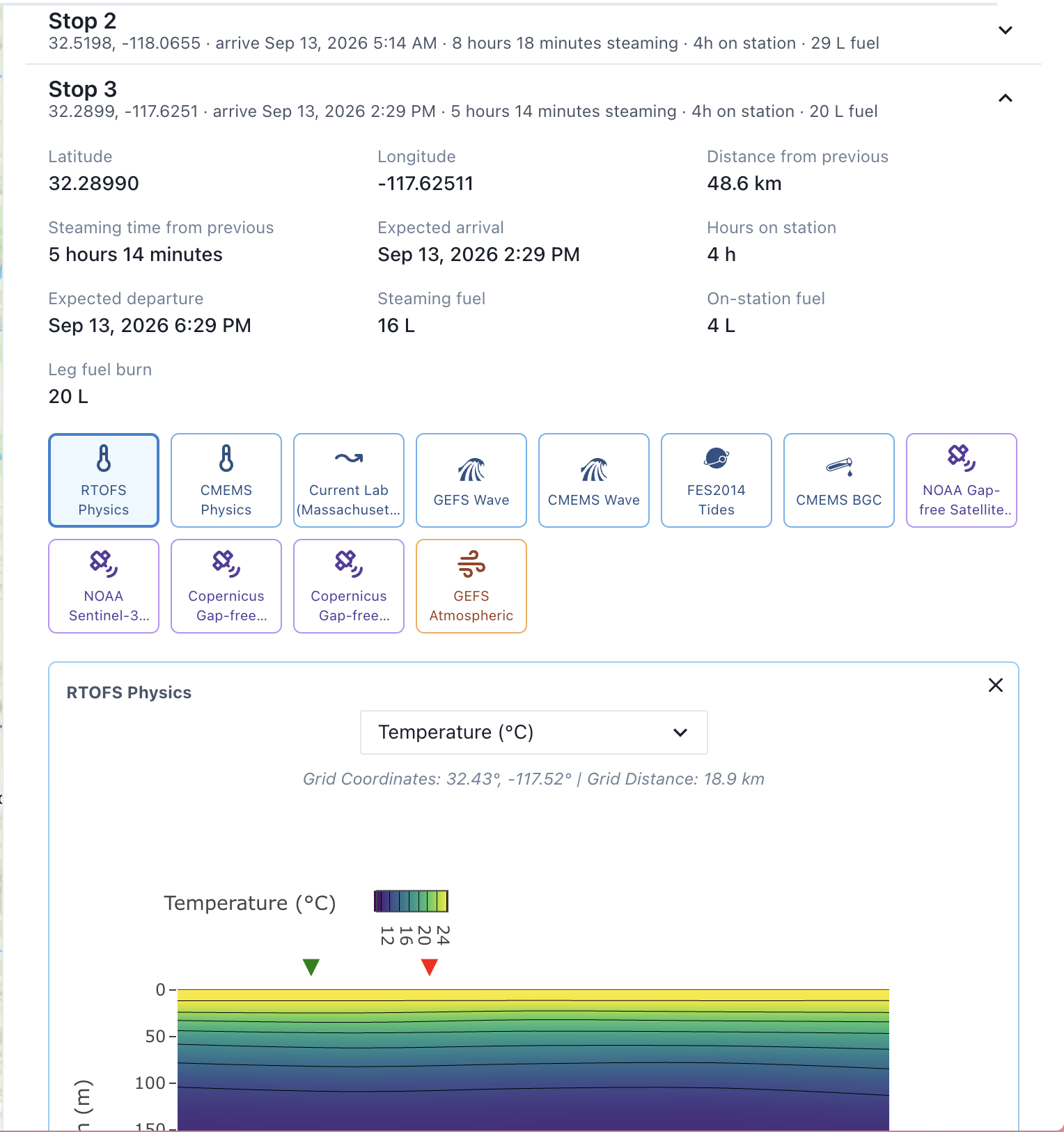Select the CMEMS Wave tile

point(594,480)
